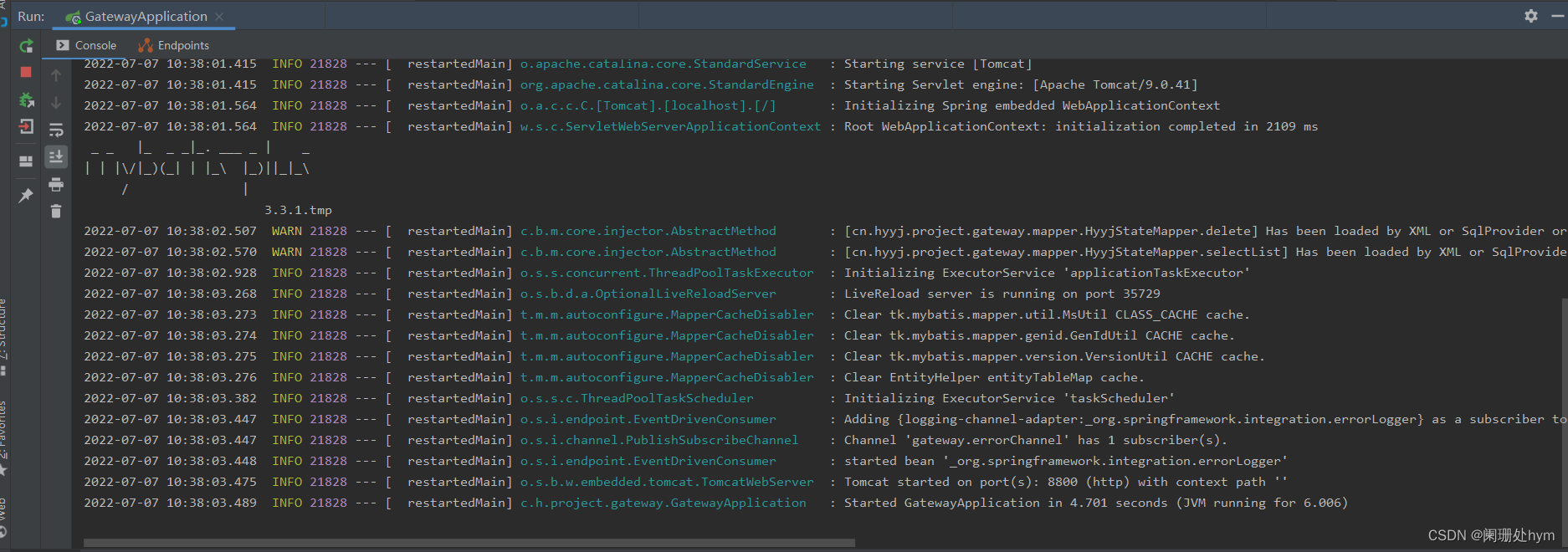Select the '3.3.1.tmp' version text

pos(298,210)
